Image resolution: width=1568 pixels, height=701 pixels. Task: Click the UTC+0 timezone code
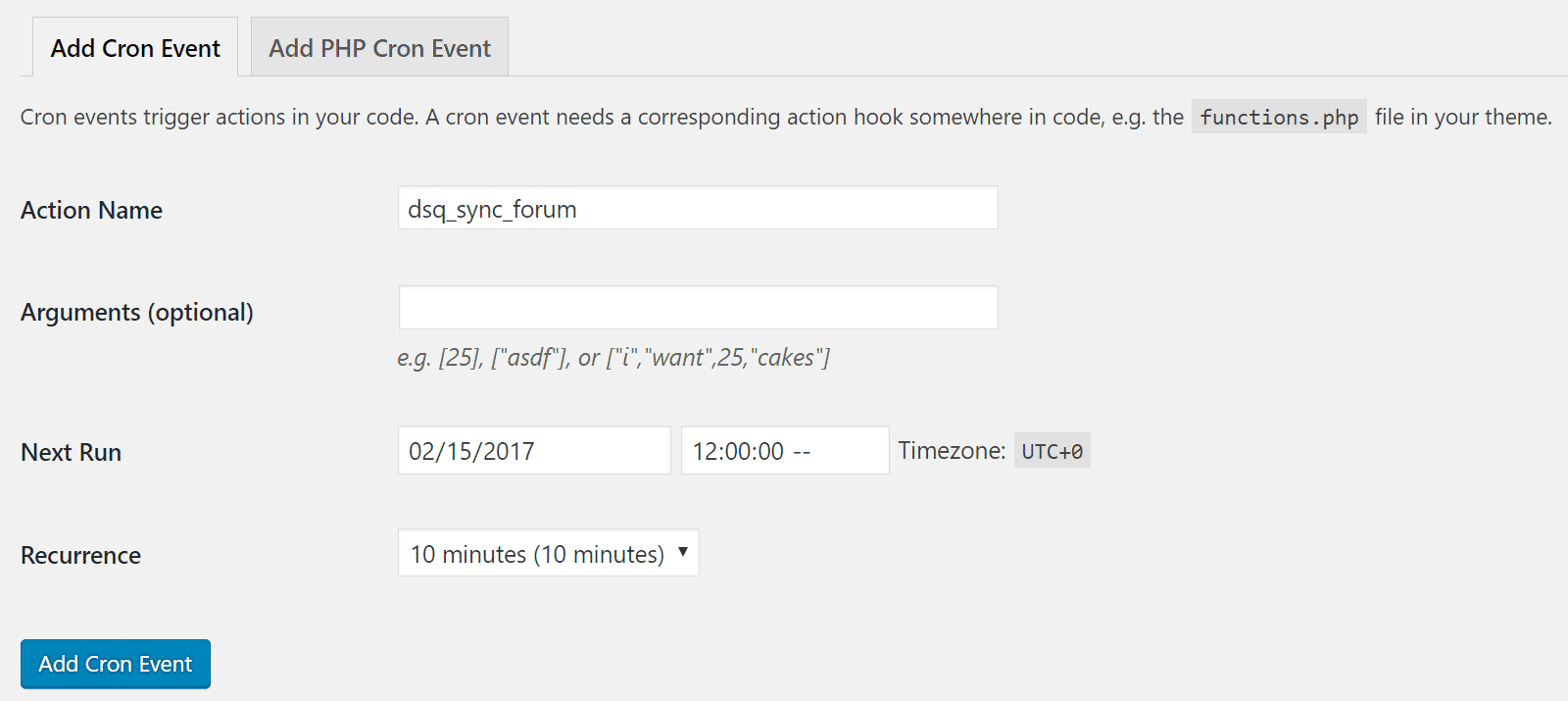point(1052,451)
